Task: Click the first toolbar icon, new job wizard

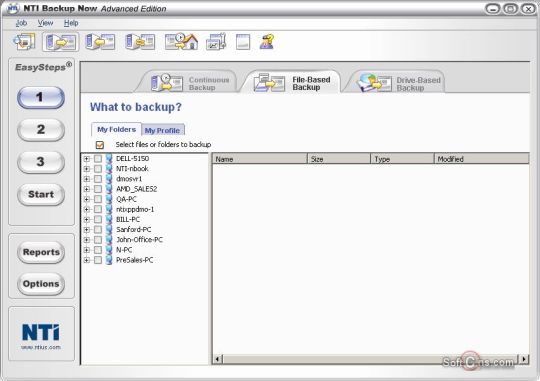Action: pyautogui.click(x=24, y=42)
